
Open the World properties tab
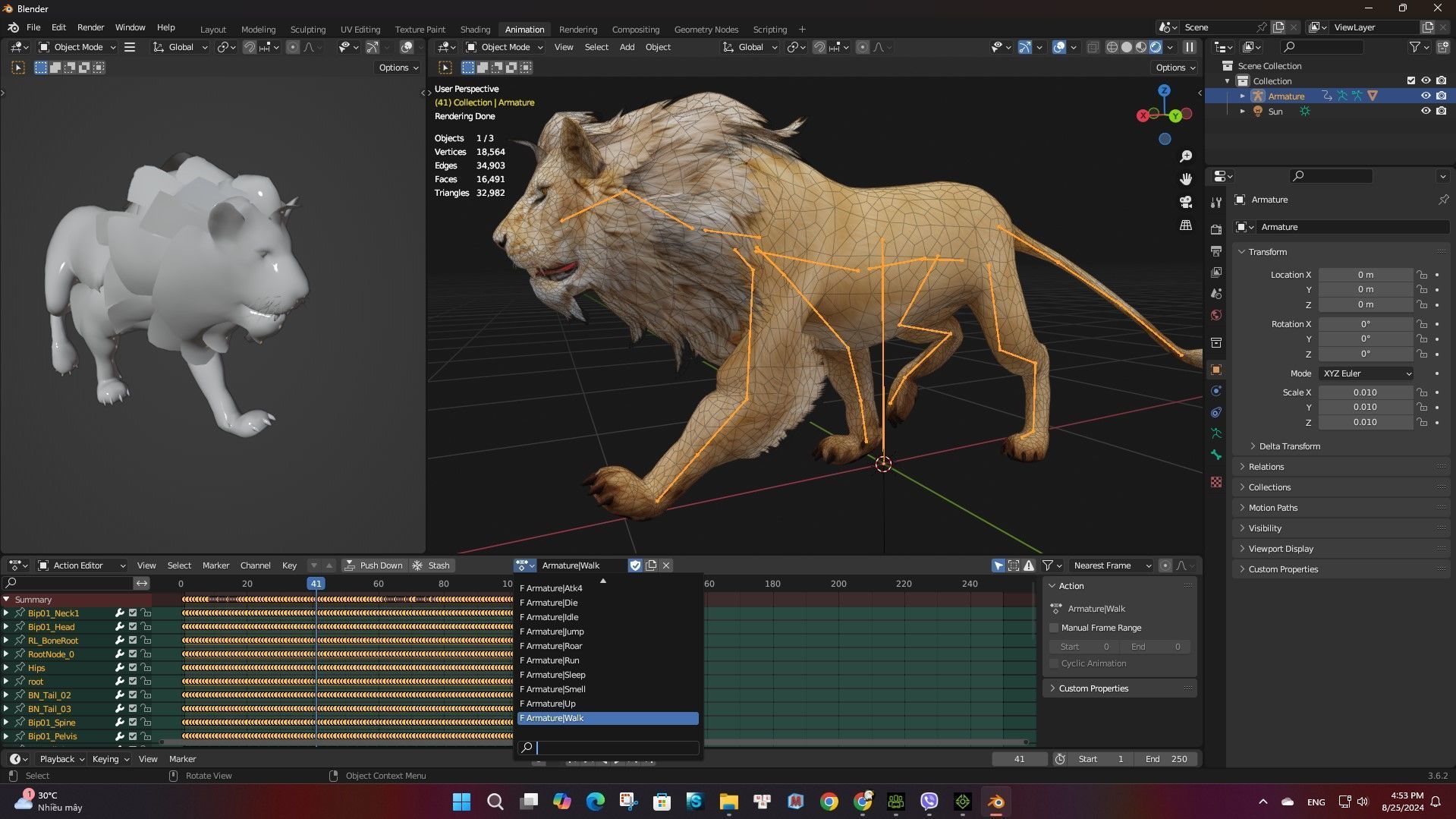(1216, 315)
